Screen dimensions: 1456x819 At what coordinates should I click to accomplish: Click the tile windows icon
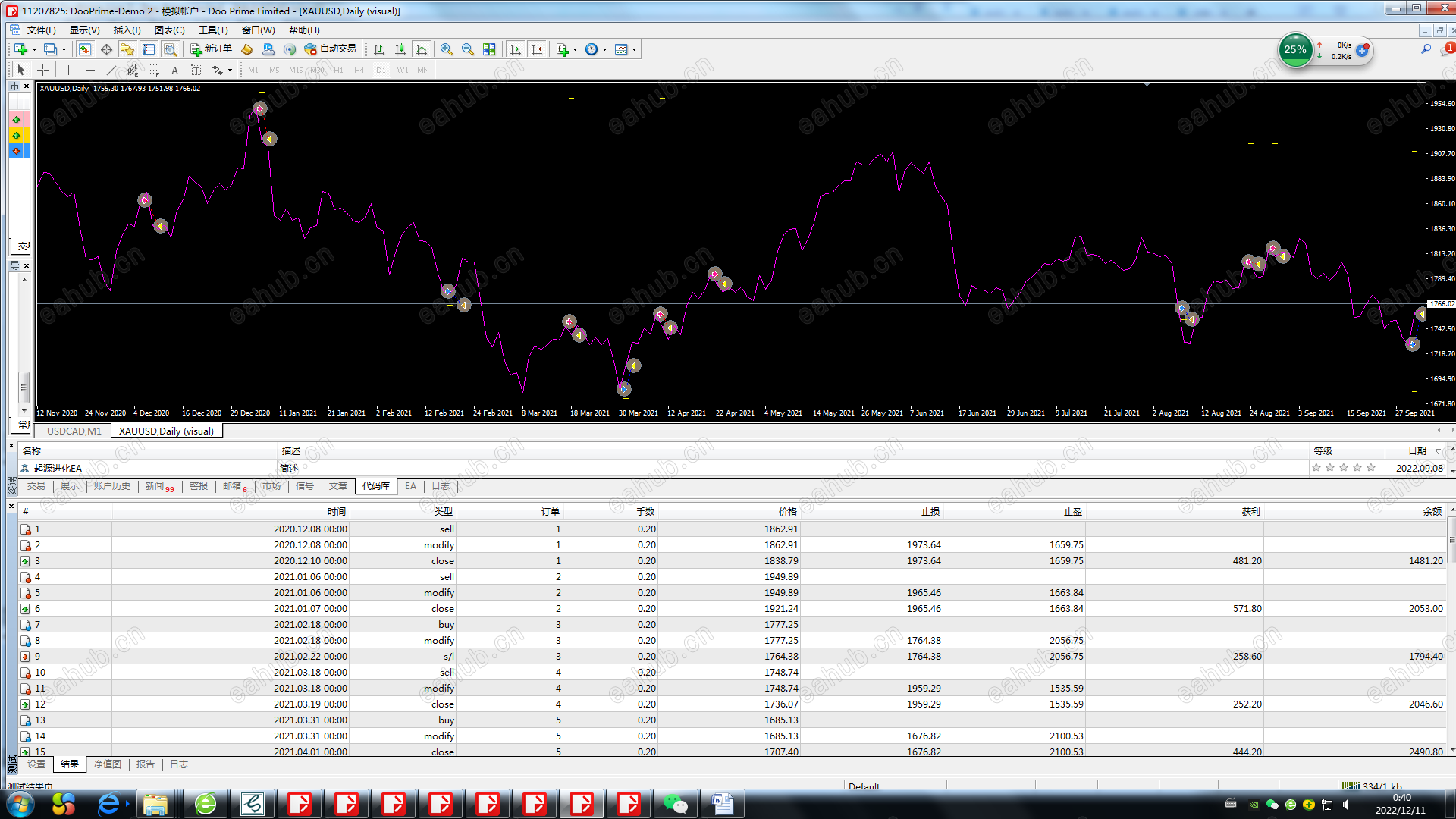tap(489, 49)
